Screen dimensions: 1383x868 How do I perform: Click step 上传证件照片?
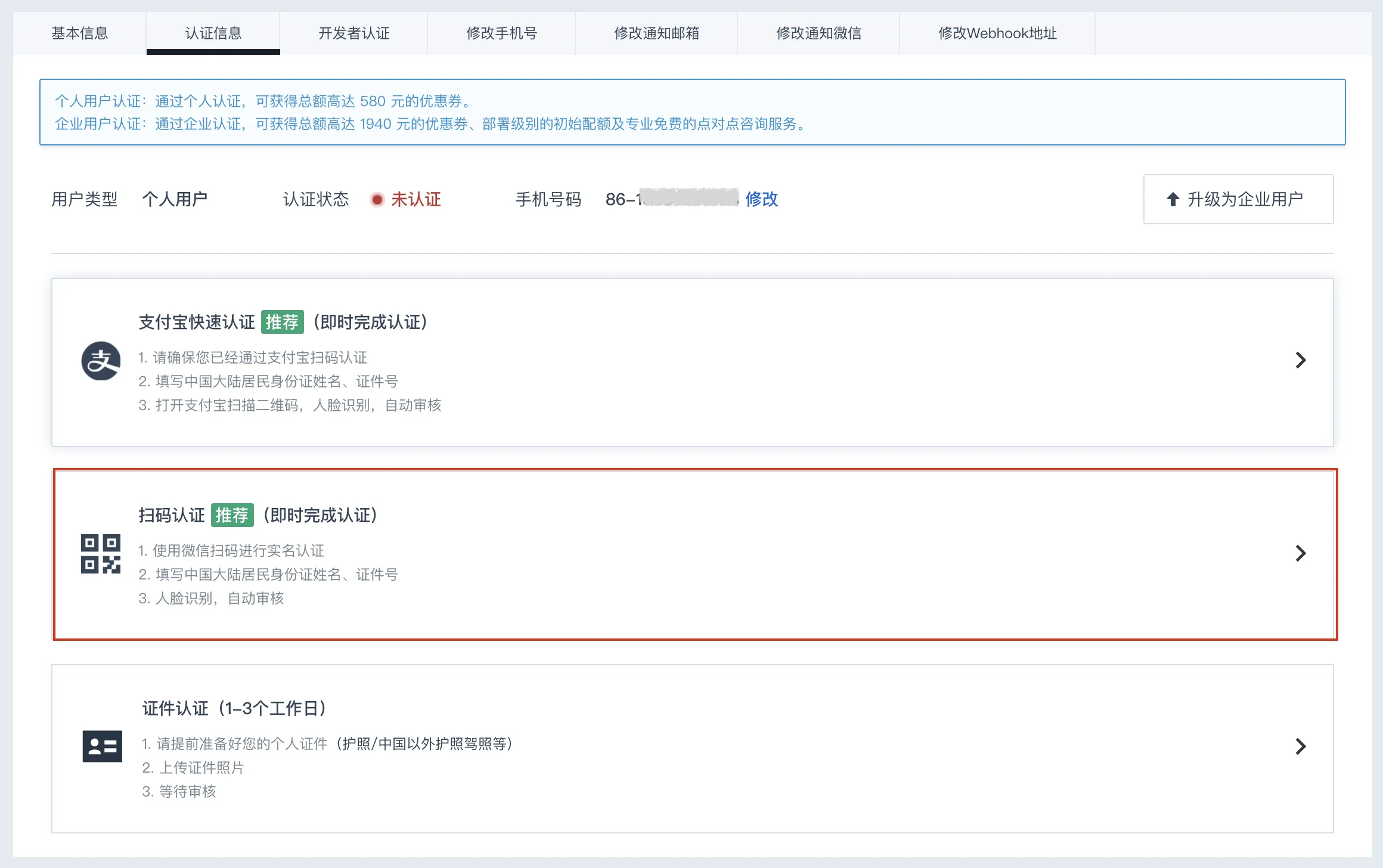[193, 768]
